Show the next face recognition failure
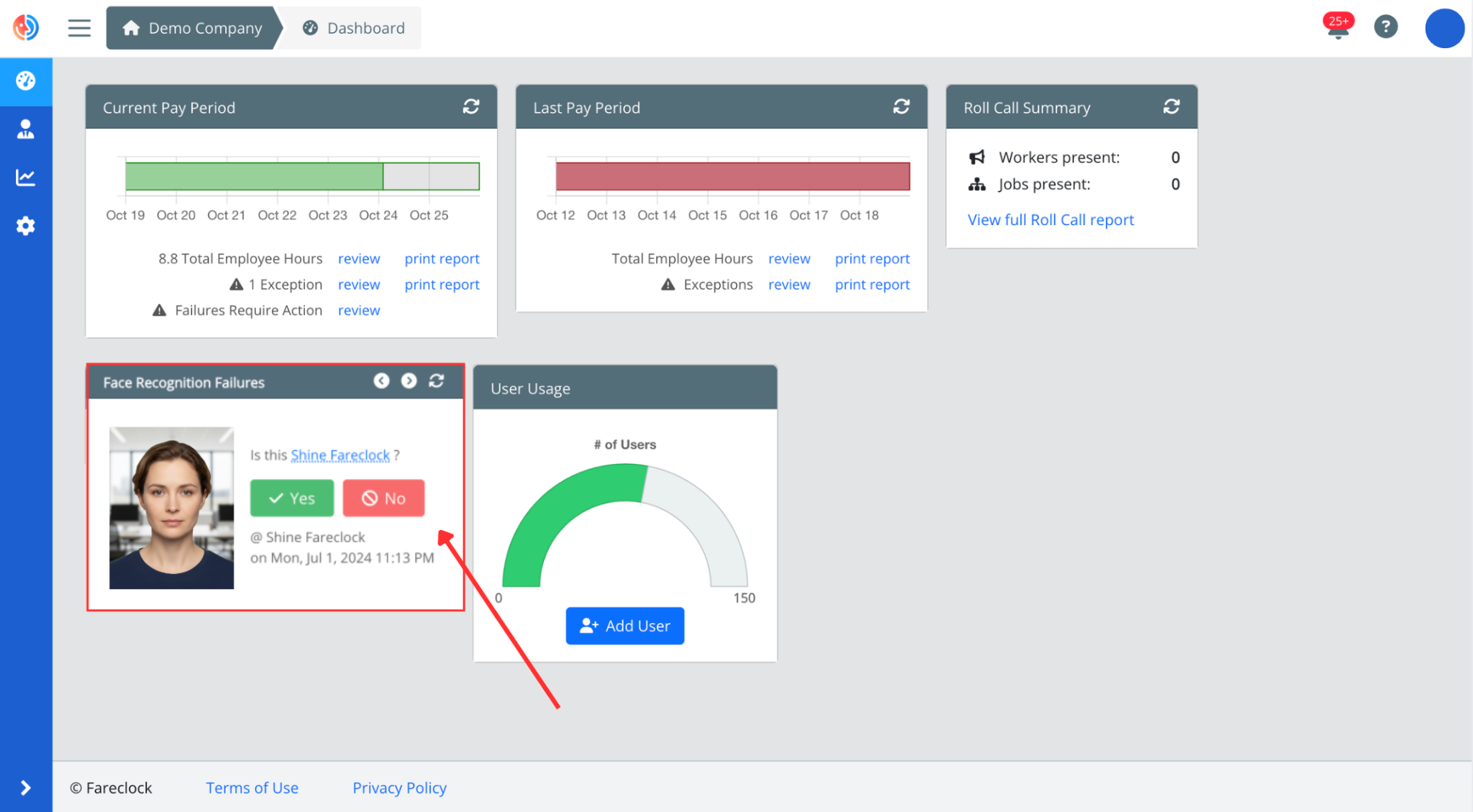The height and width of the screenshot is (812, 1473). pos(409,381)
